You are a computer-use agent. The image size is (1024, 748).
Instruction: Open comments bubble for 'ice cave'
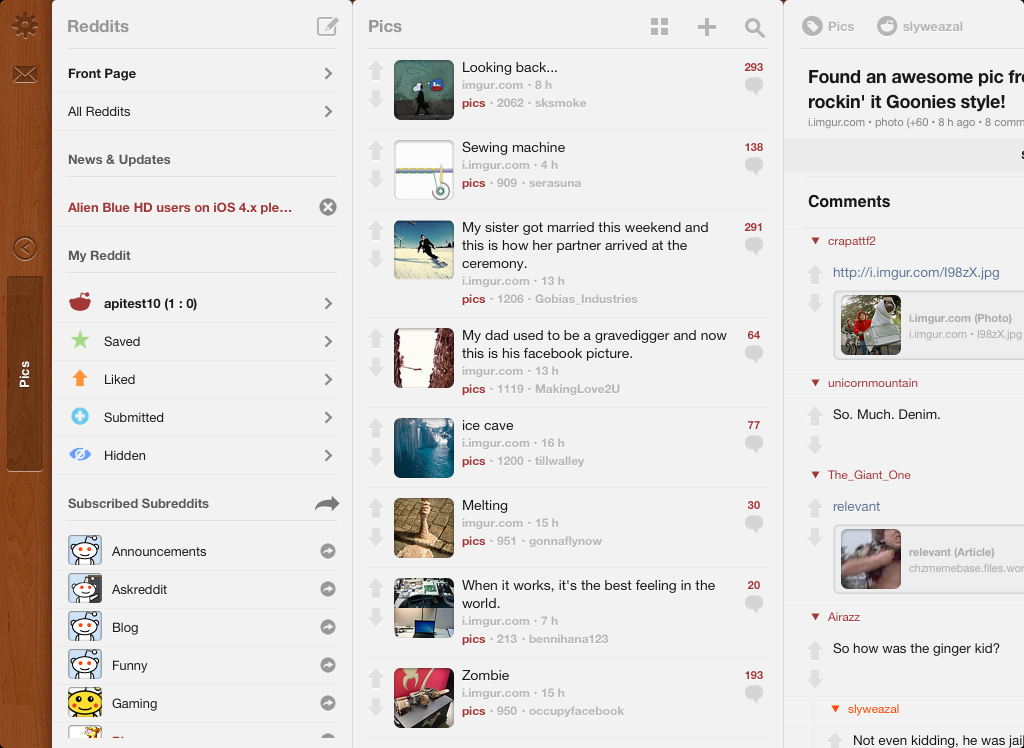point(754,444)
